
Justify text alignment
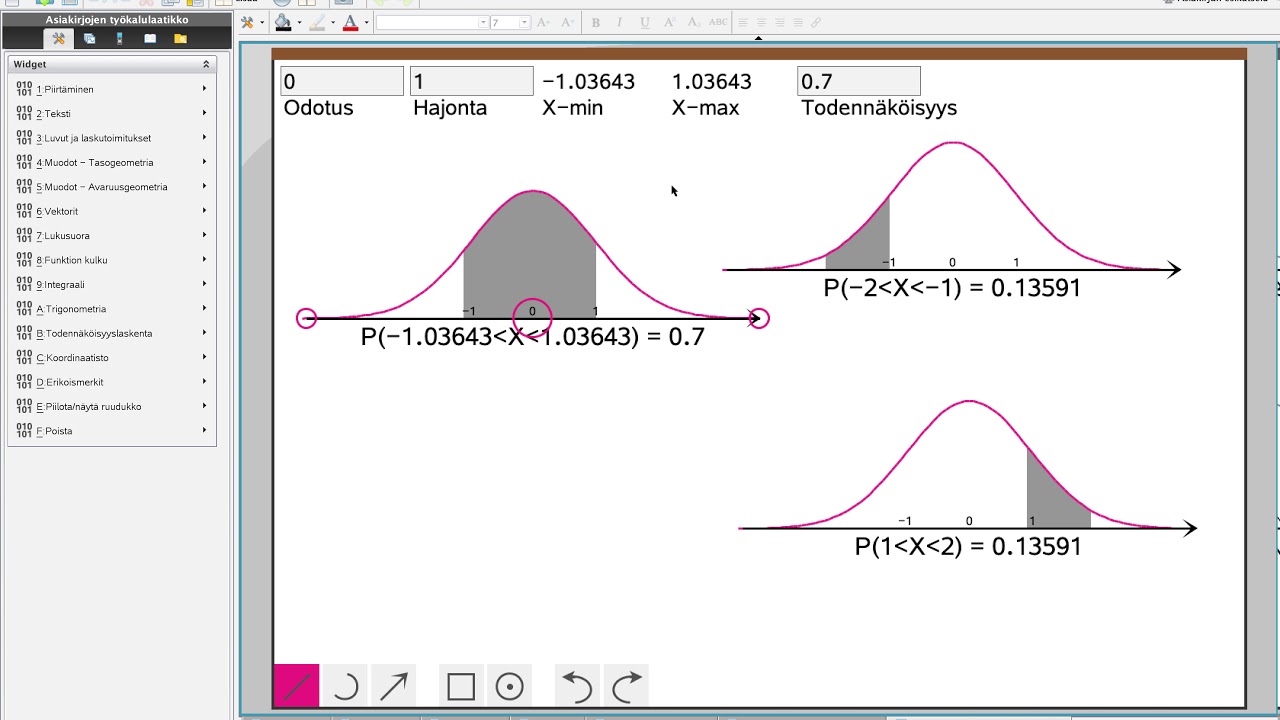pos(798,22)
